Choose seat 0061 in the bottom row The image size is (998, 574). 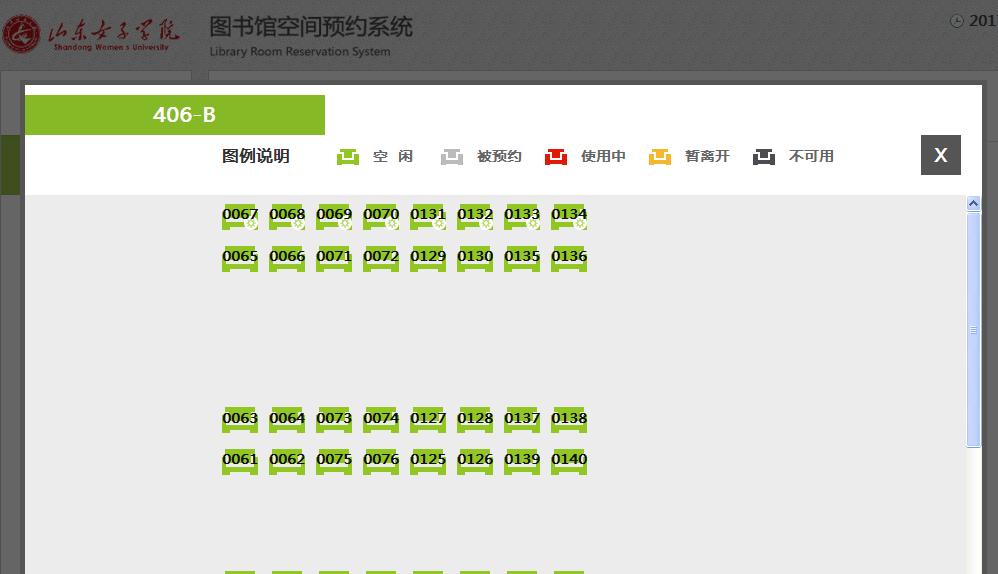click(240, 462)
